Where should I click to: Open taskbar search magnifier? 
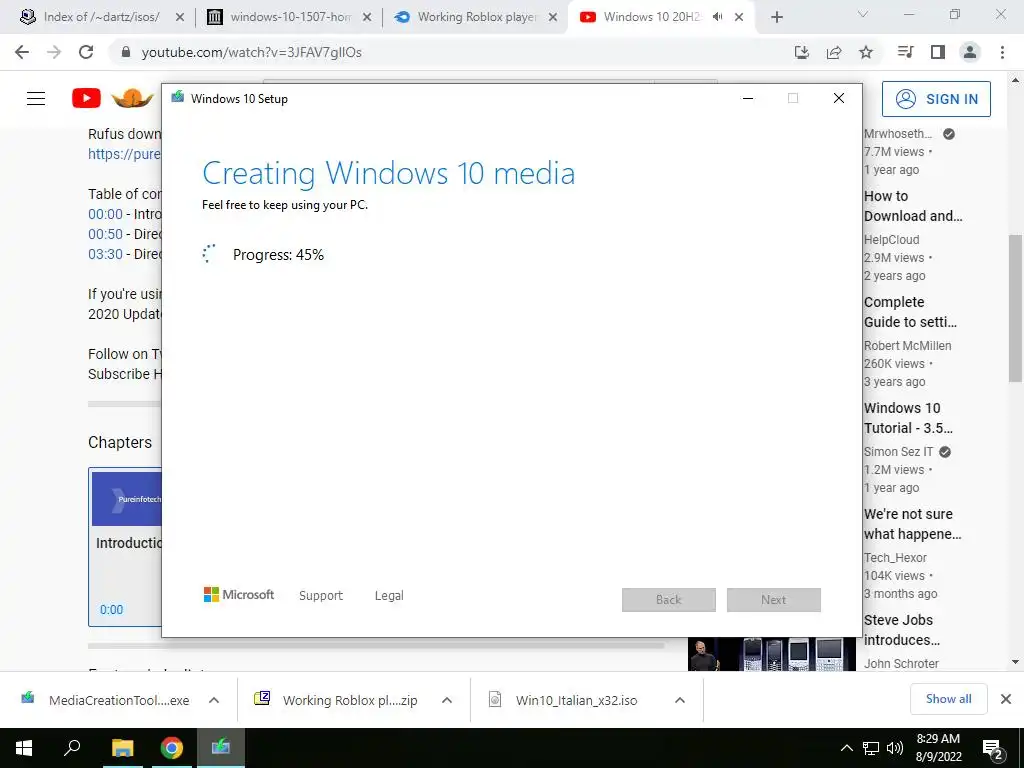[x=72, y=748]
